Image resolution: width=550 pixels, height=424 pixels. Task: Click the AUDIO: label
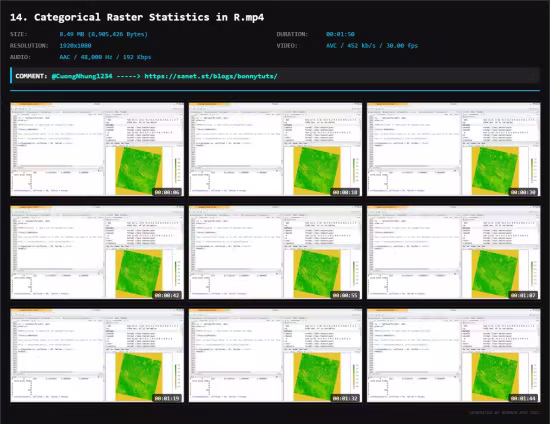pyautogui.click(x=20, y=57)
